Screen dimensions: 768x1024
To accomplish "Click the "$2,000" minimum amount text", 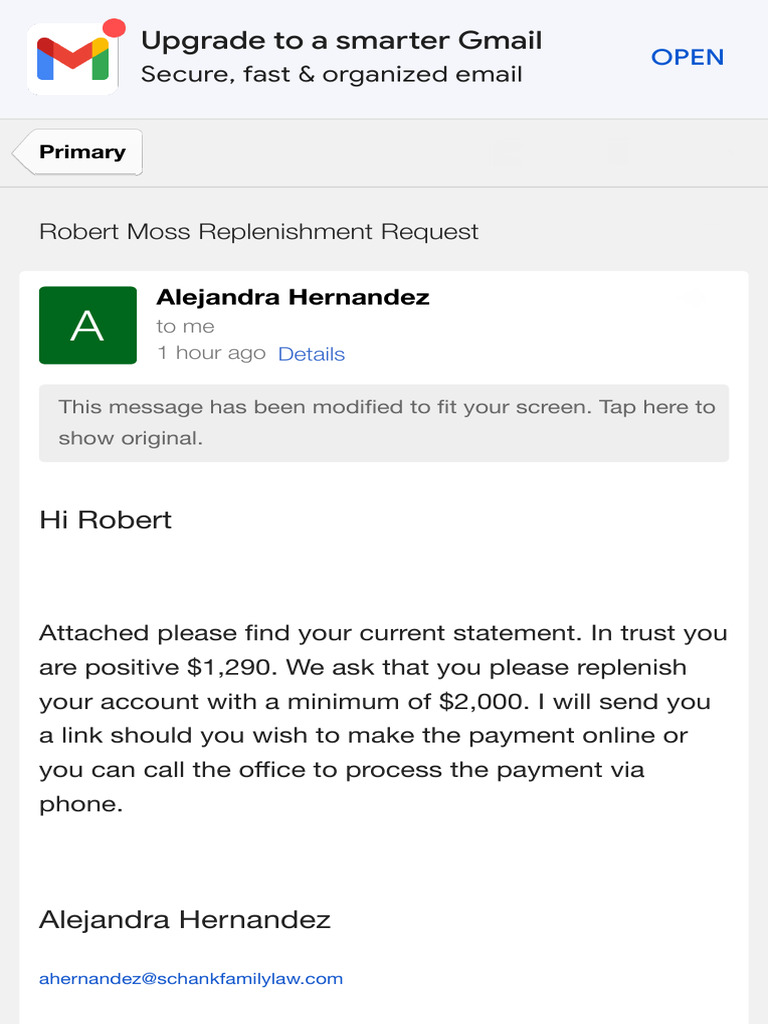I will [475, 701].
